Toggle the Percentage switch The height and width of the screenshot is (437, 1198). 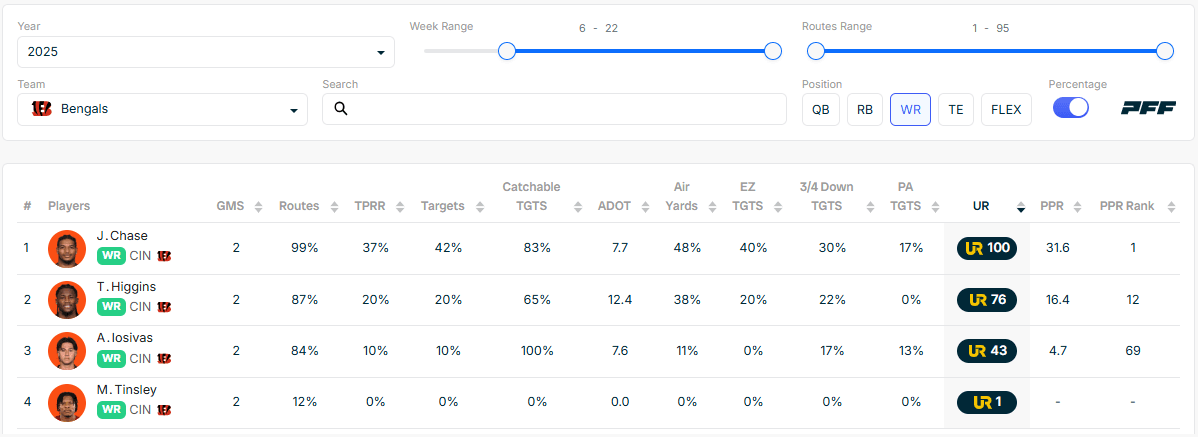[1070, 108]
